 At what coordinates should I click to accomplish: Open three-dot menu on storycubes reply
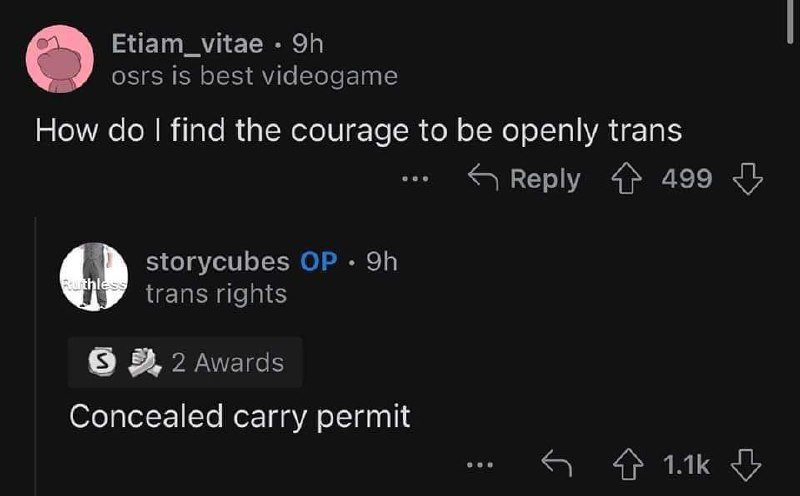click(x=480, y=465)
